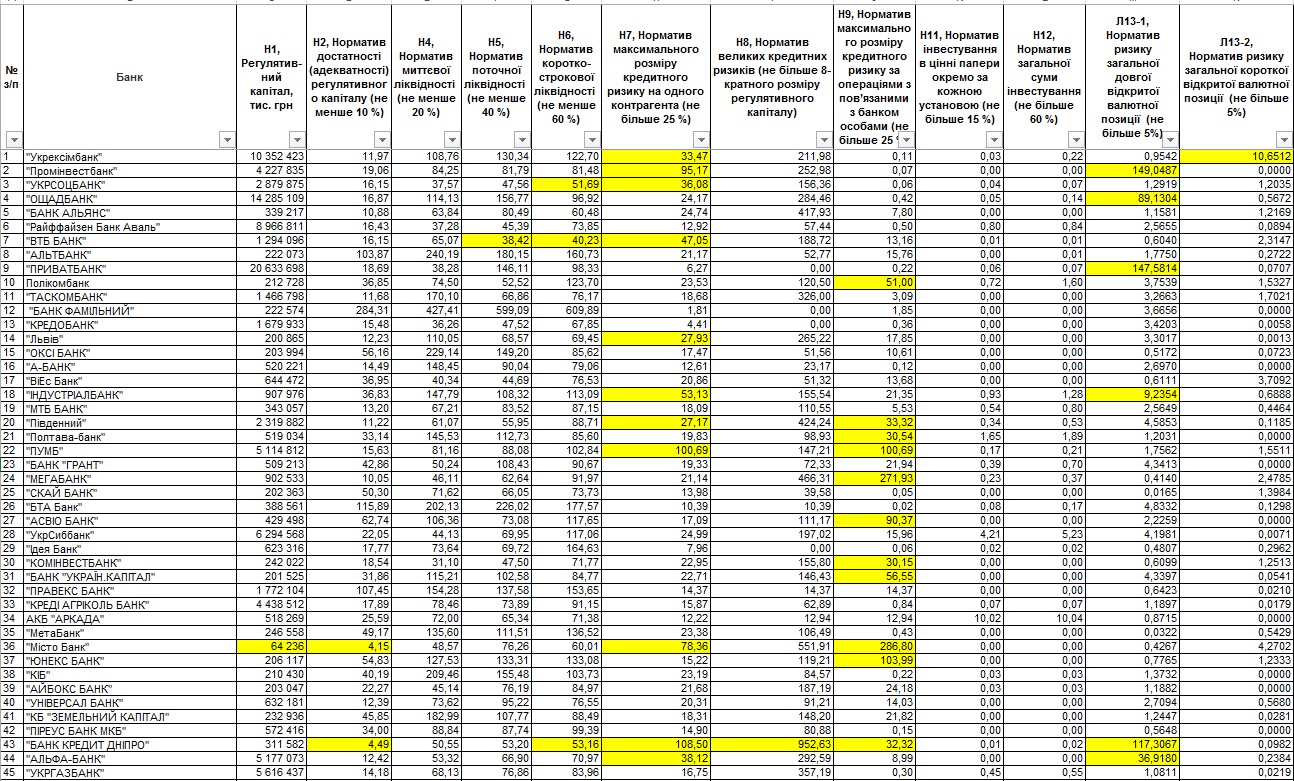
Task: Select highlighted cell with value 89,1304
Action: tap(1132, 199)
